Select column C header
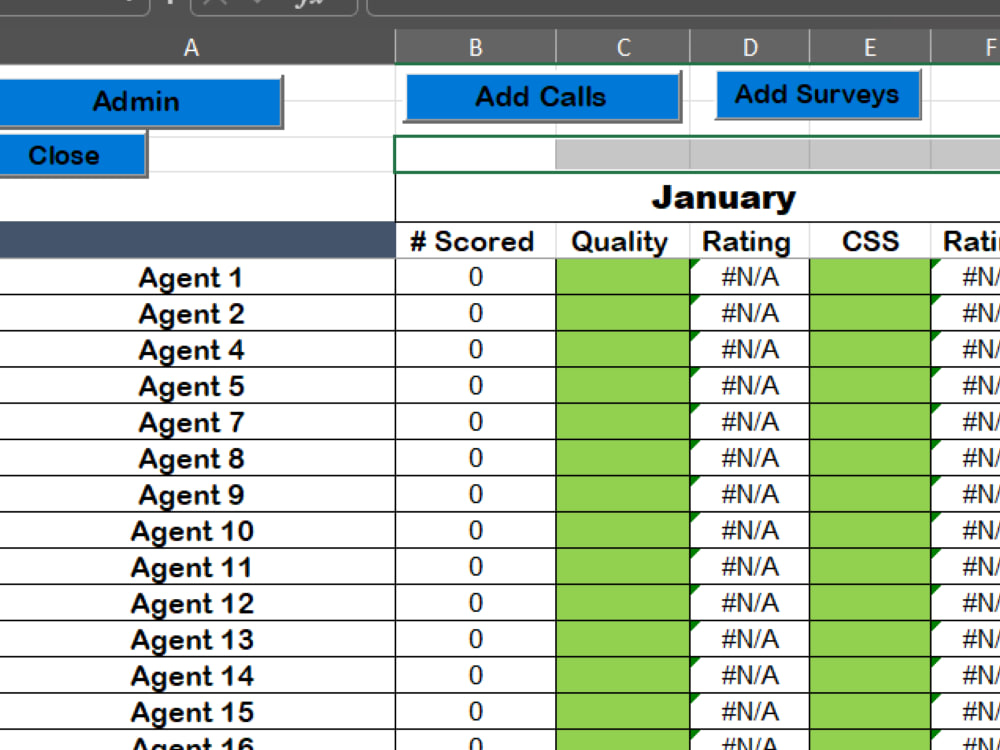This screenshot has height=750, width=1000. pos(623,48)
